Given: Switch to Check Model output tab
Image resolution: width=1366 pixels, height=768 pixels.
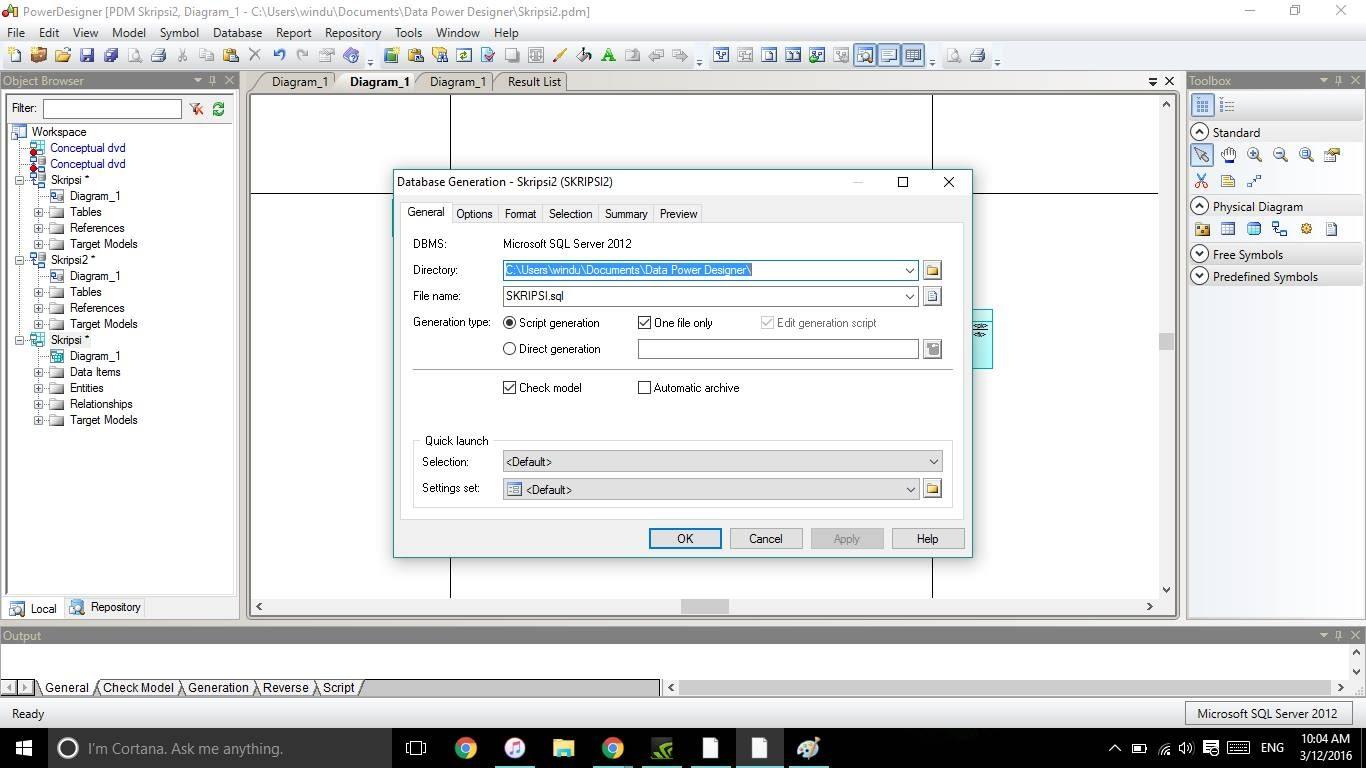Looking at the screenshot, I should pos(138,688).
